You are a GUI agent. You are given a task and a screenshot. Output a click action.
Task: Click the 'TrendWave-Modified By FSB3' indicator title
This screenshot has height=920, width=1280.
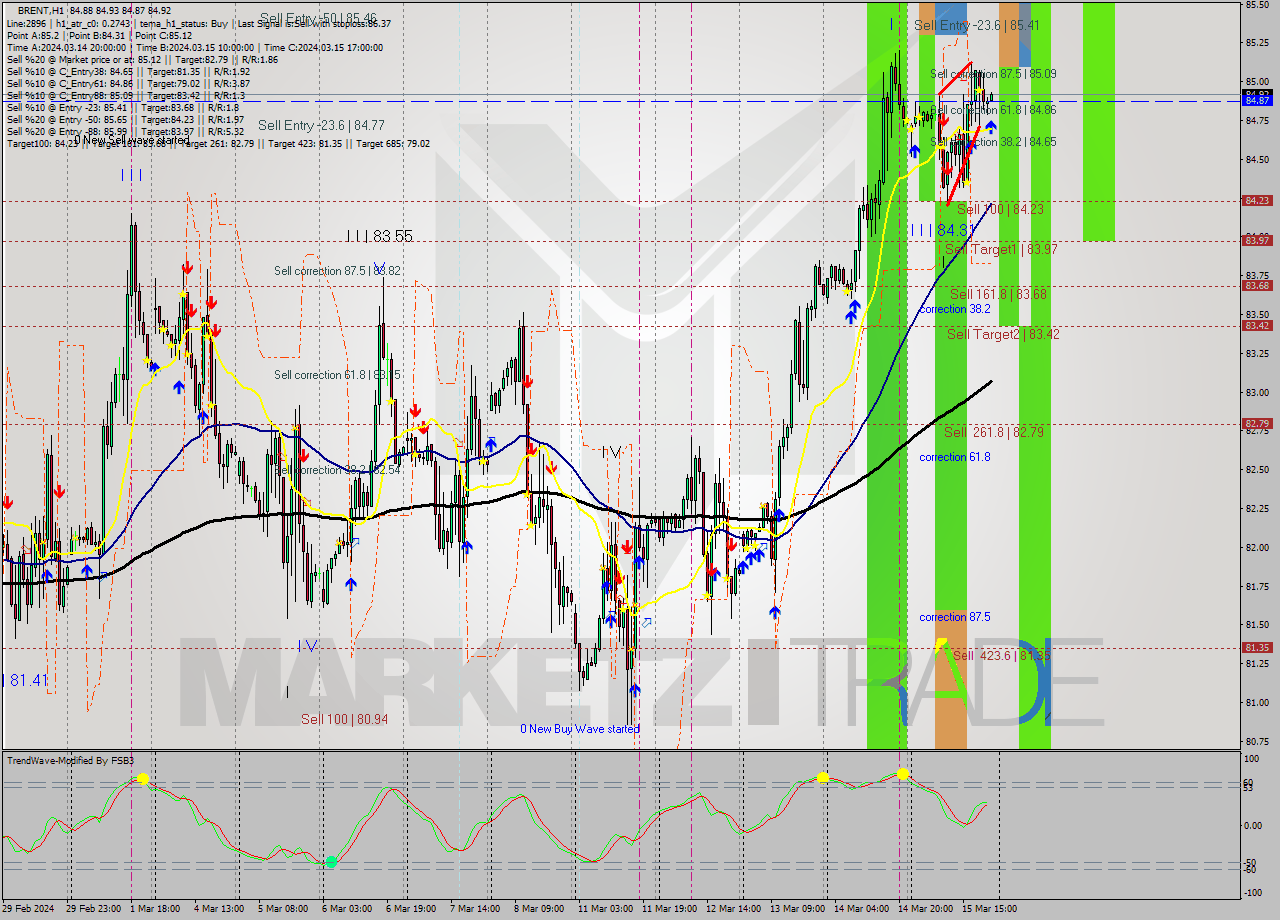tap(71, 761)
